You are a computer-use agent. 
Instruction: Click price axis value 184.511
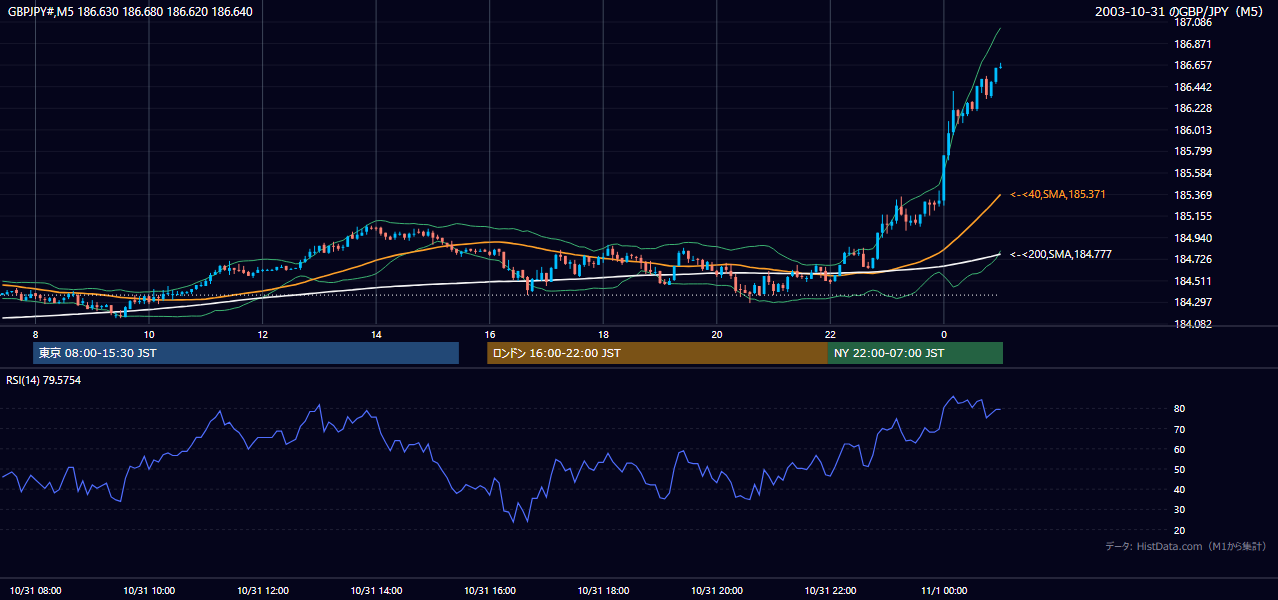pos(1193,281)
